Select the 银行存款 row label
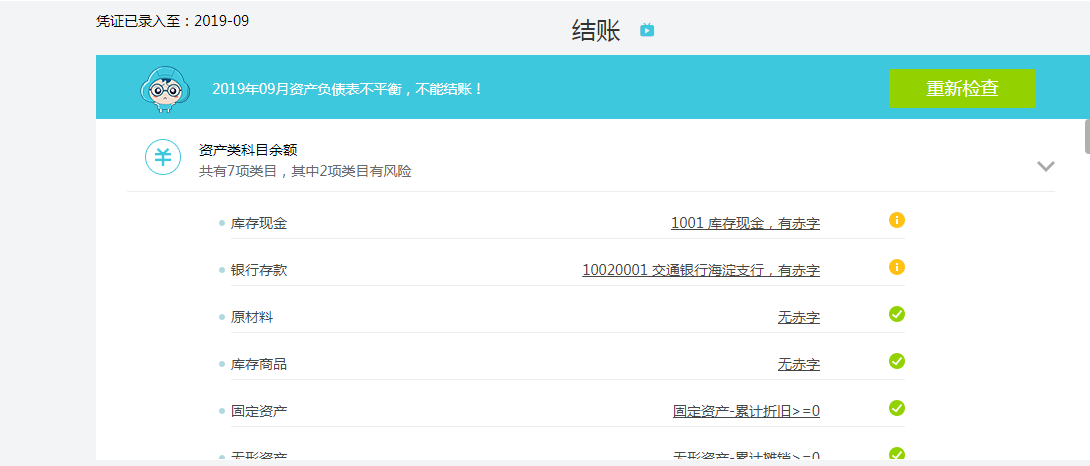This screenshot has height=466, width=1090. pos(259,270)
